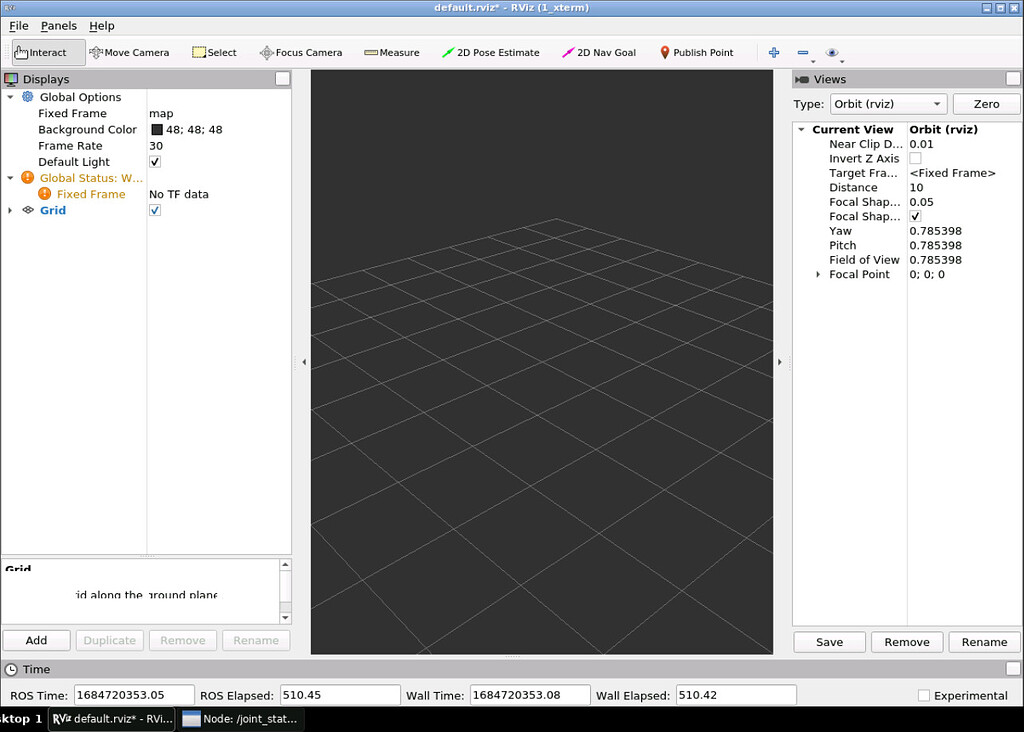
Task: Click the Add button to add a display
Action: point(36,640)
